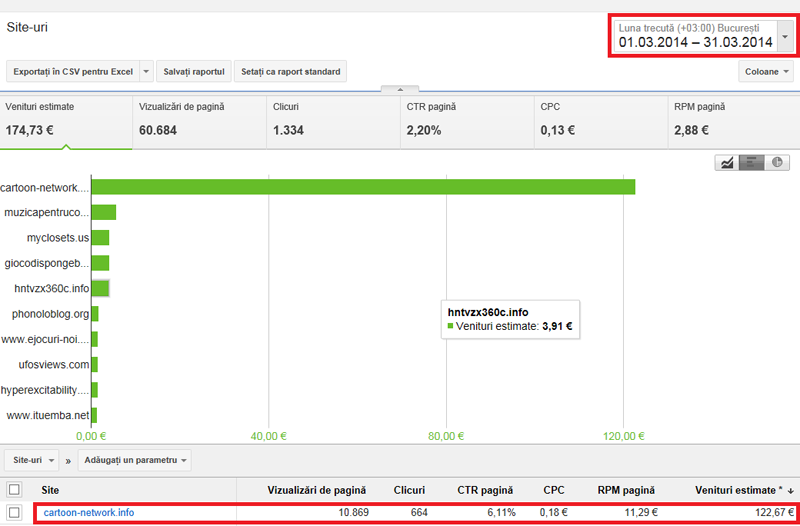
Task: Sort table by Venituri estimate column
Action: 742,490
